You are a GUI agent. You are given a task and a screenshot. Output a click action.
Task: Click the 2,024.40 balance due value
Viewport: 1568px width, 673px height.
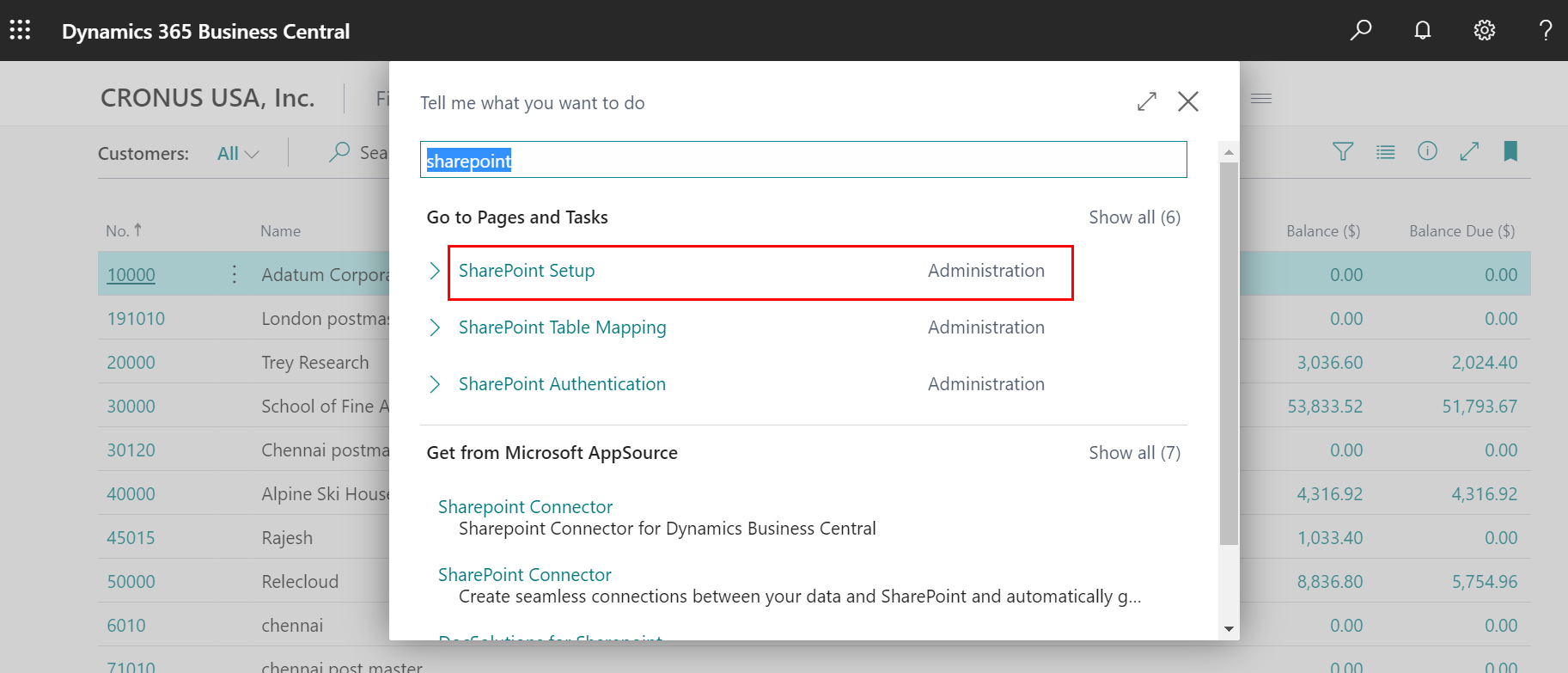coord(1485,363)
